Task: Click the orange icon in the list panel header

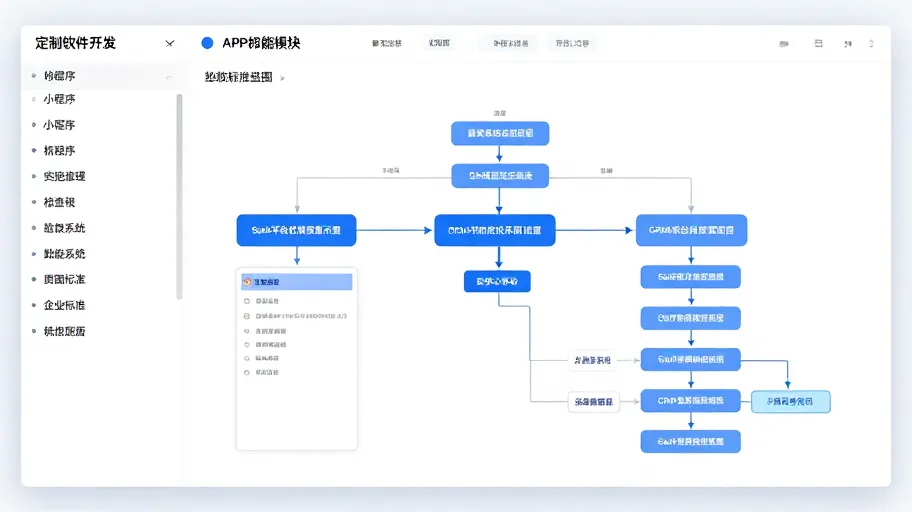Action: (247, 282)
